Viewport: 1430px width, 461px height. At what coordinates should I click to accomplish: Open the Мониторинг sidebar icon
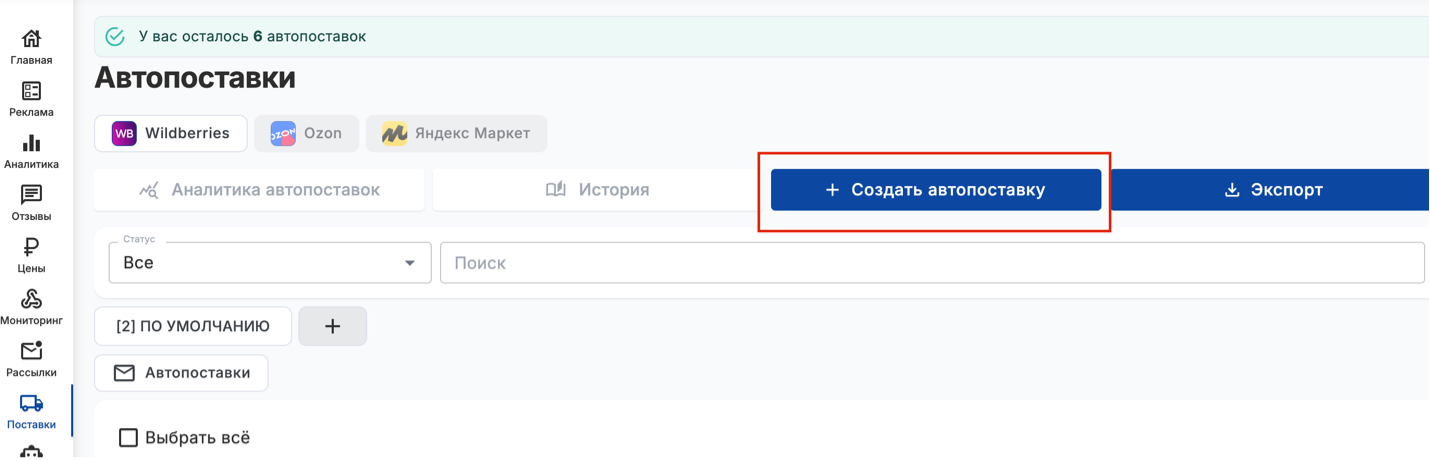pos(32,300)
